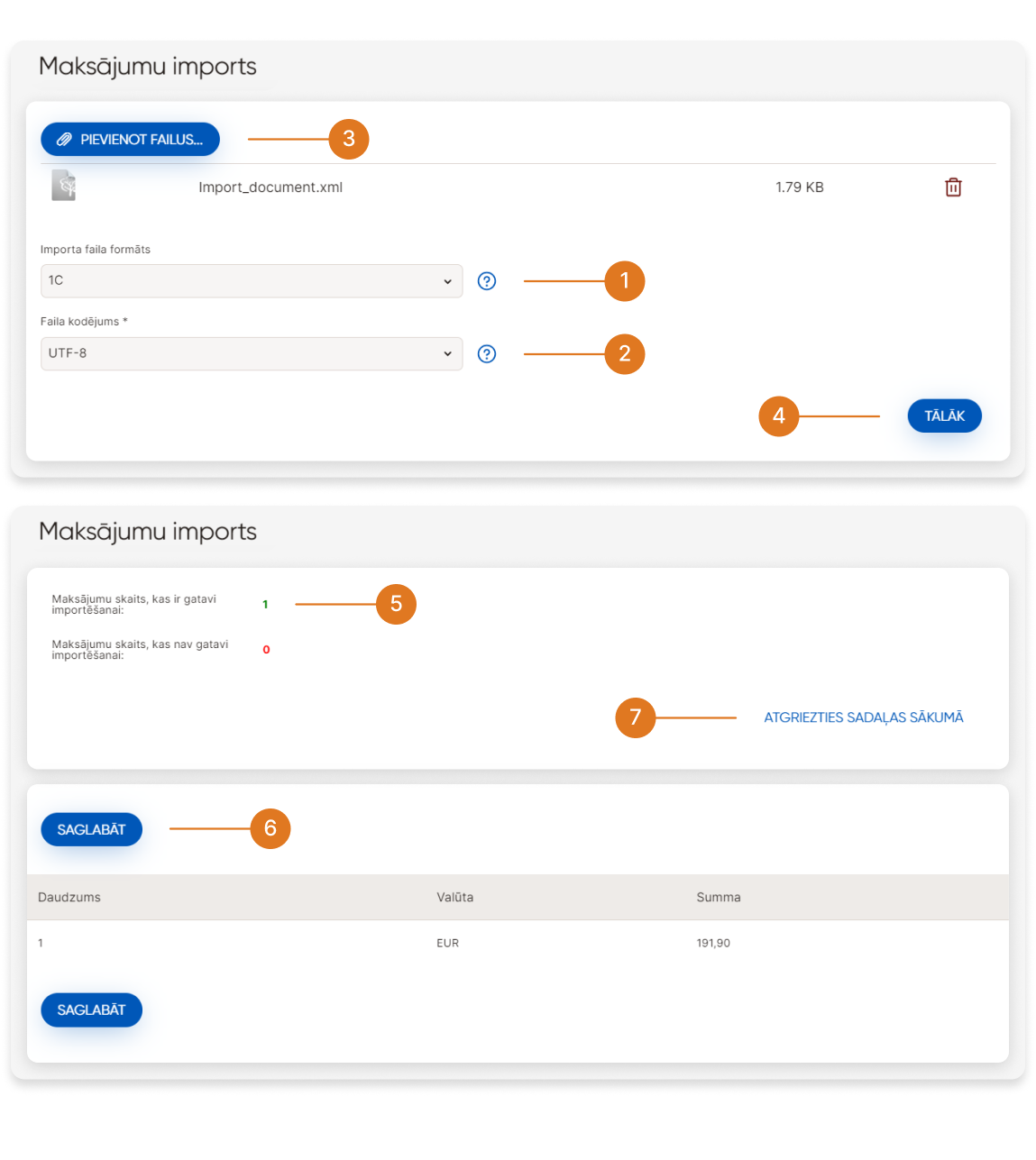The width and height of the screenshot is (1036, 1160).
Task: Click the Summa column header
Action: coord(718,898)
